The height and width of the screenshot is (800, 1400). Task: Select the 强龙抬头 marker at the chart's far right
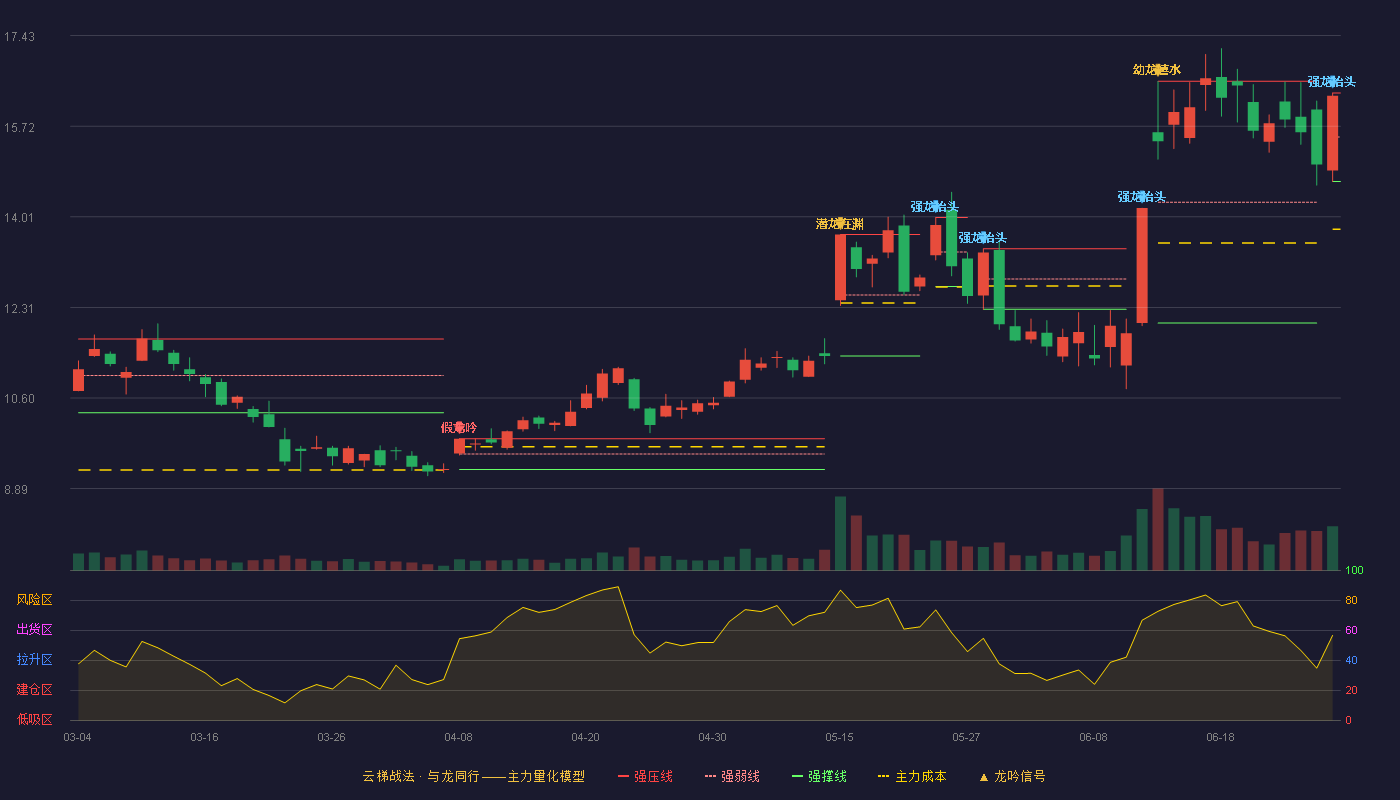pyautogui.click(x=1332, y=82)
